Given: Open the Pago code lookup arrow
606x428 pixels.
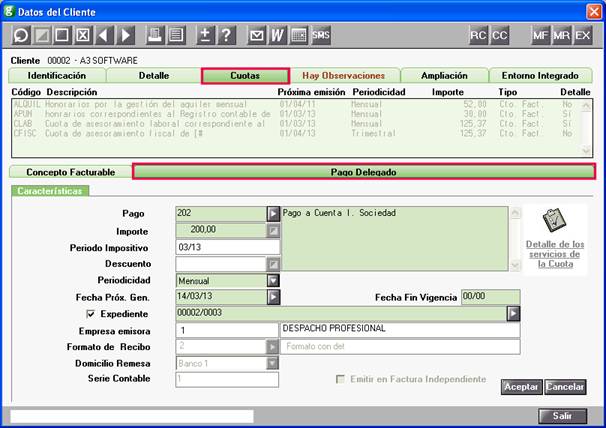Looking at the screenshot, I should [273, 213].
